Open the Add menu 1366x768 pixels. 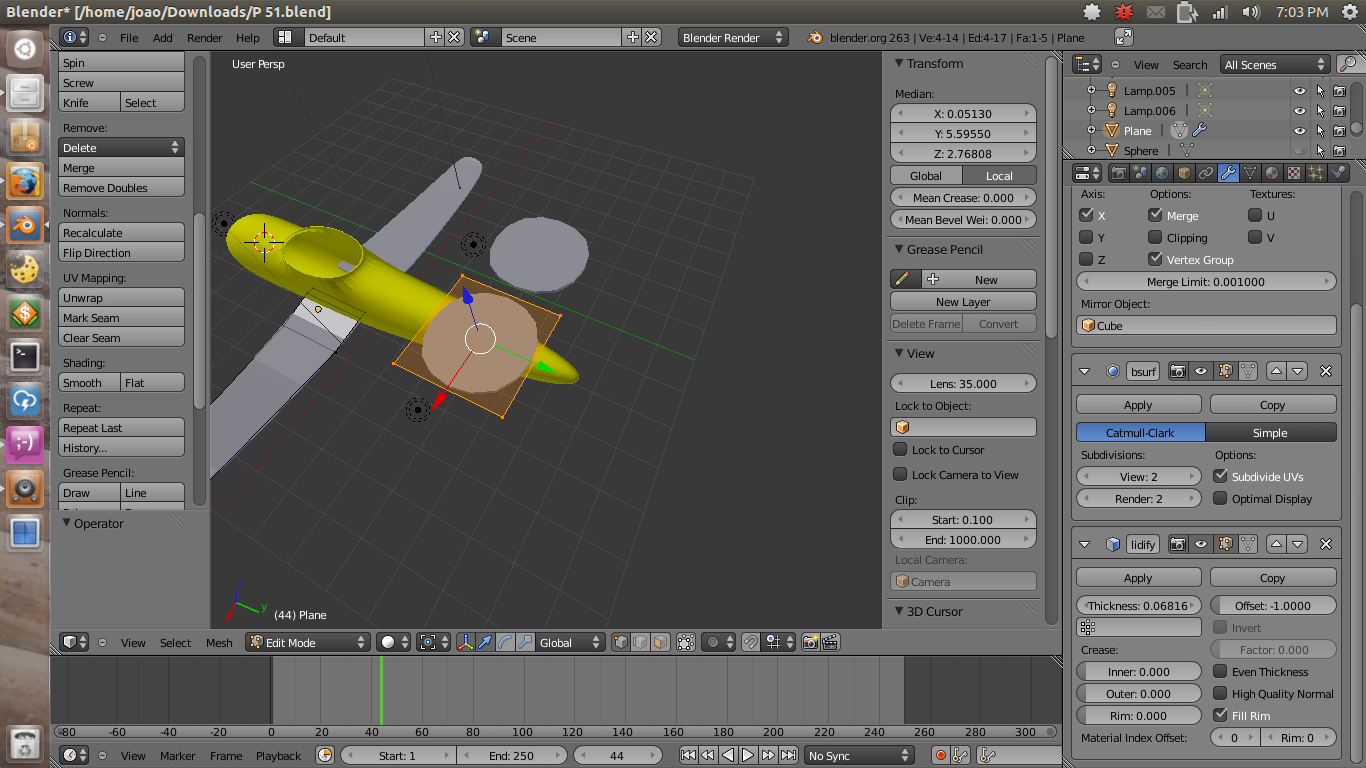click(163, 38)
